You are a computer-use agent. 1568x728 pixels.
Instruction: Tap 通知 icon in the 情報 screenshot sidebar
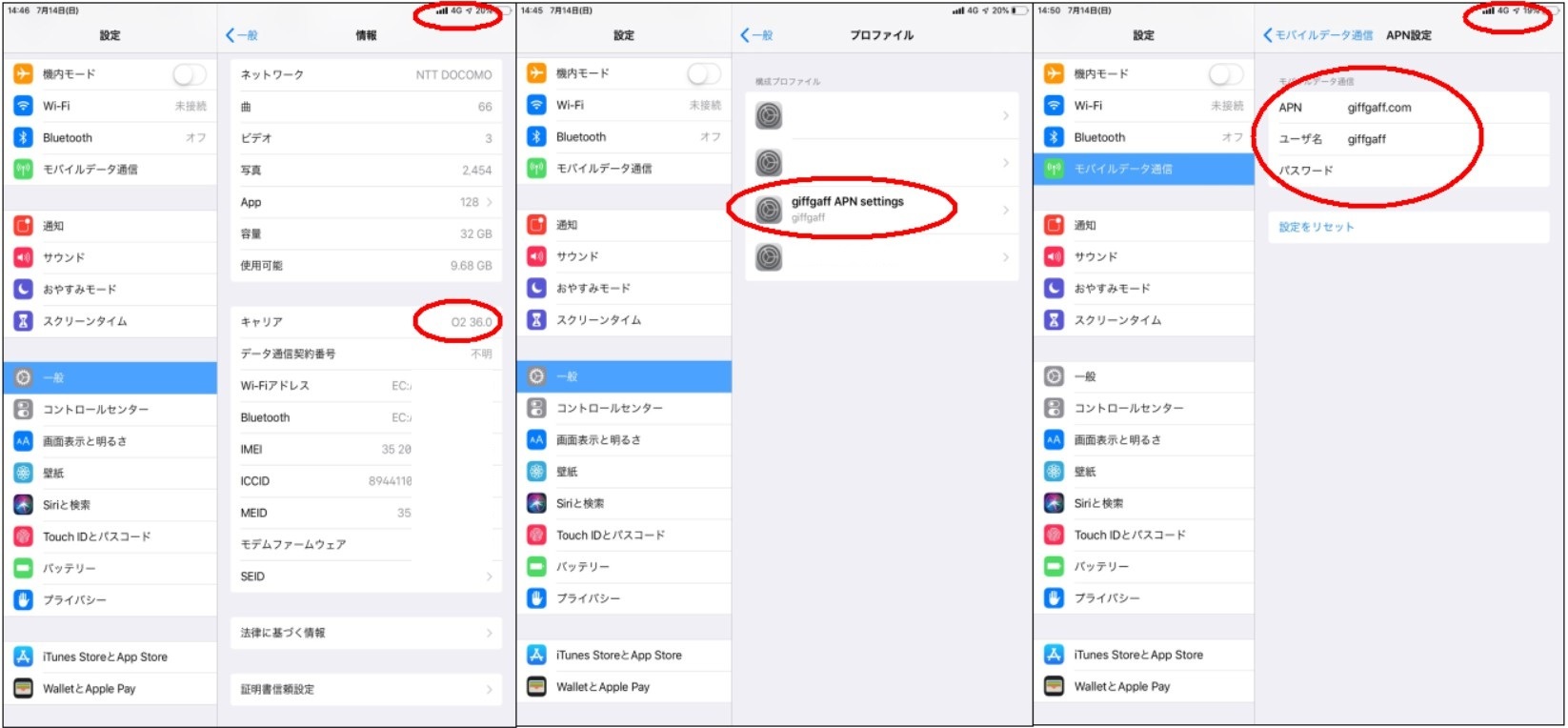click(23, 226)
